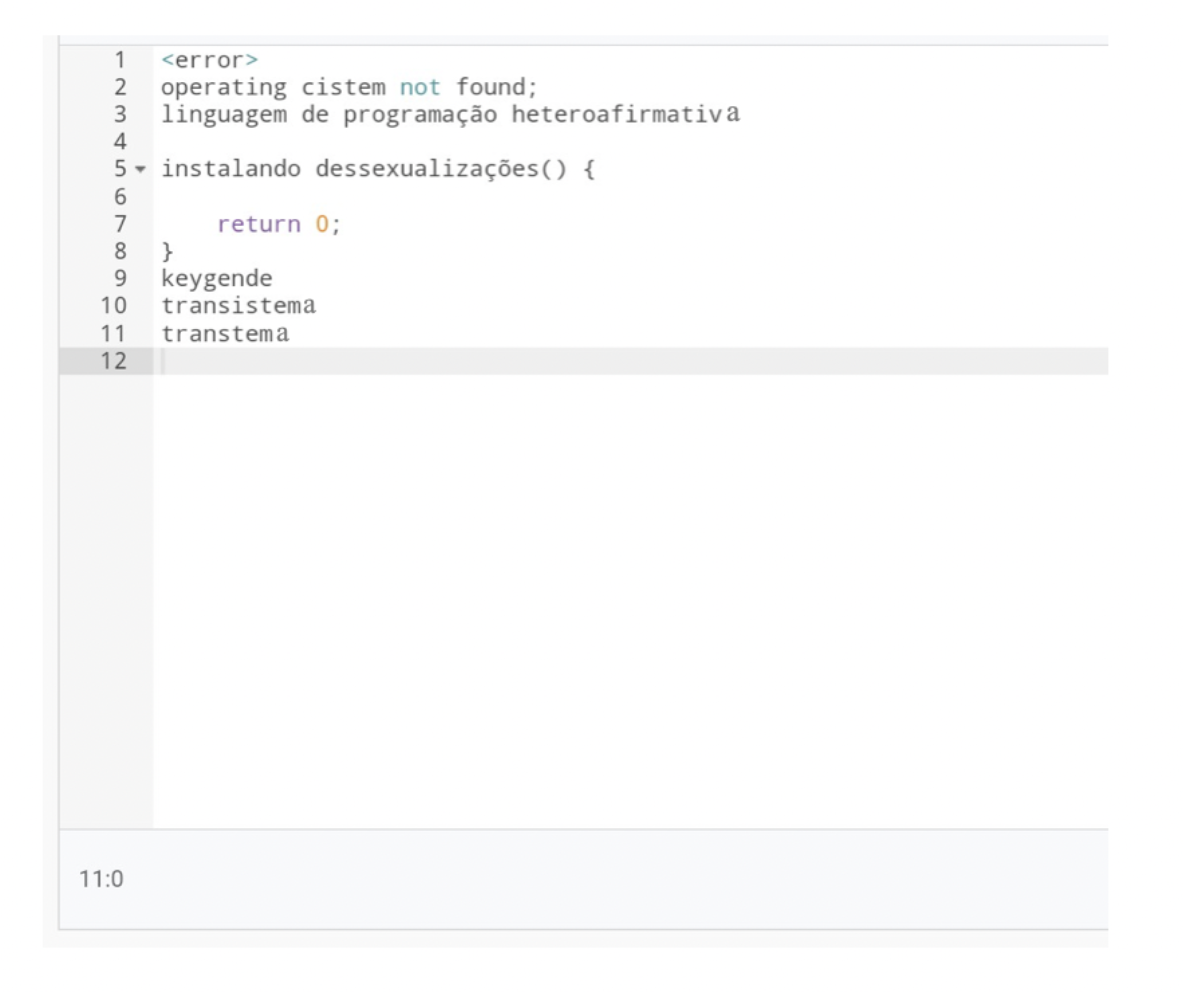Click the word 'not' on line 2
1184x1004 pixels.
point(420,88)
